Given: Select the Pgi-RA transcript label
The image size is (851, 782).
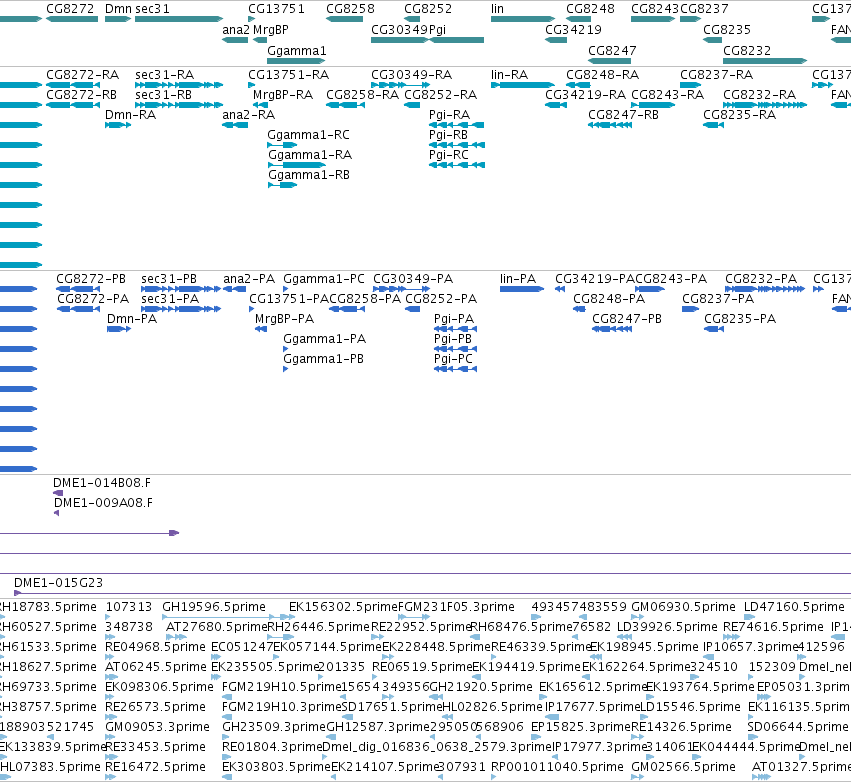Looking at the screenshot, I should click(449, 115).
